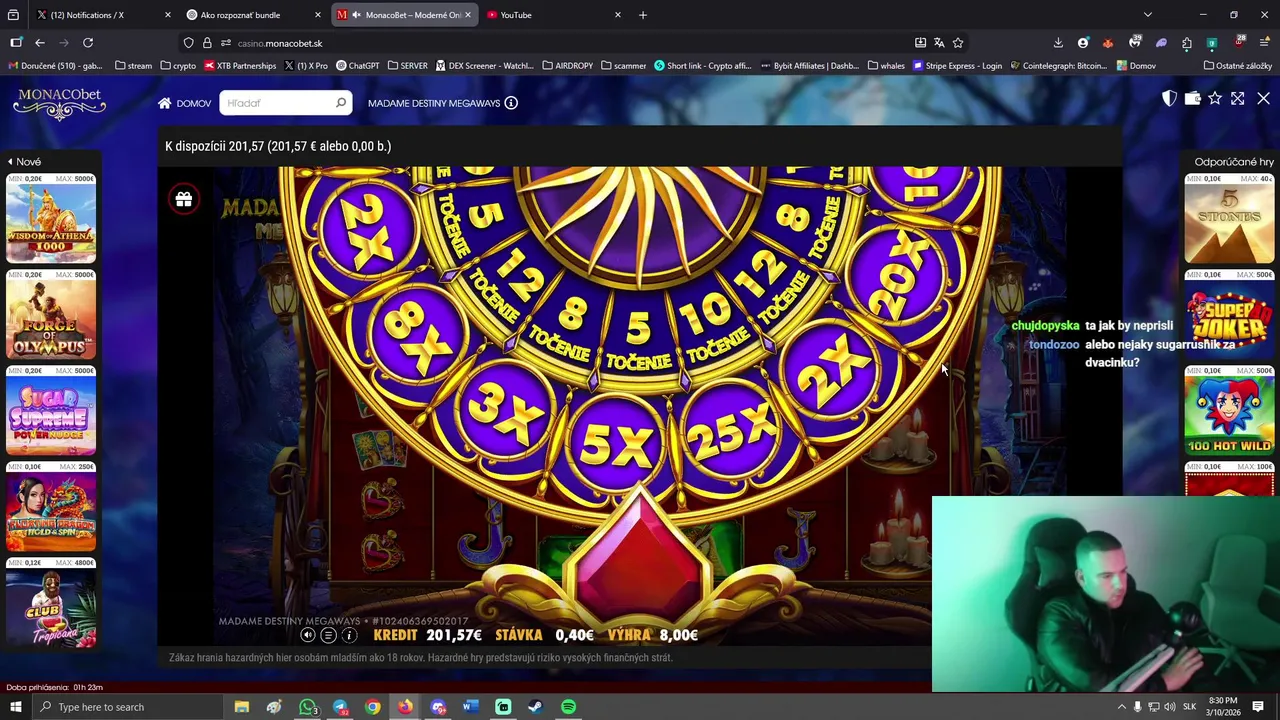Click the MONACObet logo
The image size is (1280, 720).
click(x=59, y=103)
